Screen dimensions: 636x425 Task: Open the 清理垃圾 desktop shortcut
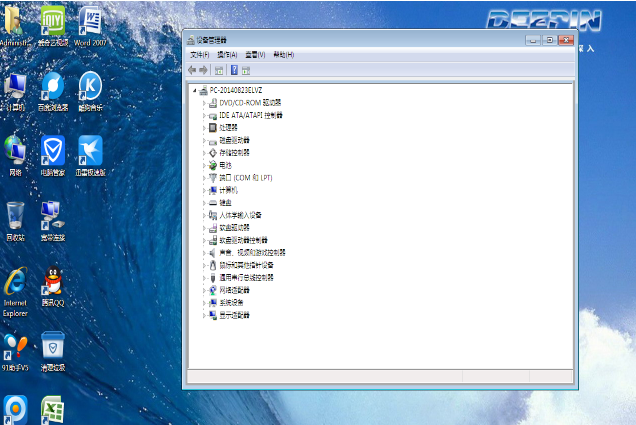53,352
